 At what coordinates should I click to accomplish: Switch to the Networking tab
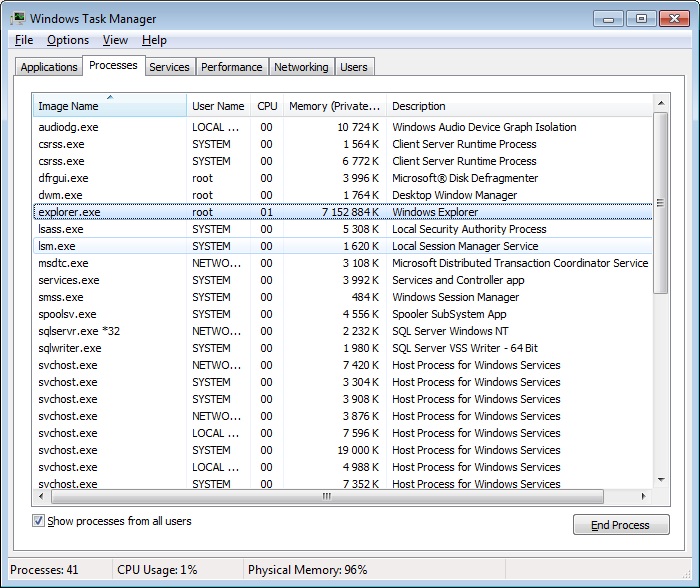coord(301,67)
